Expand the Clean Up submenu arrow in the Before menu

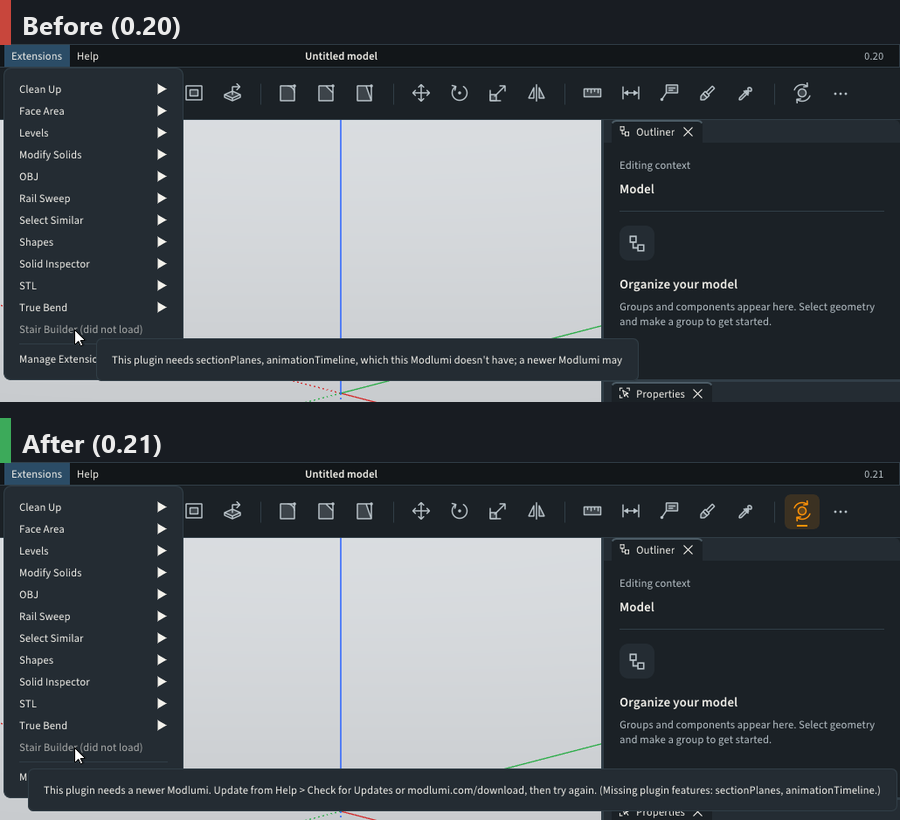click(x=162, y=89)
